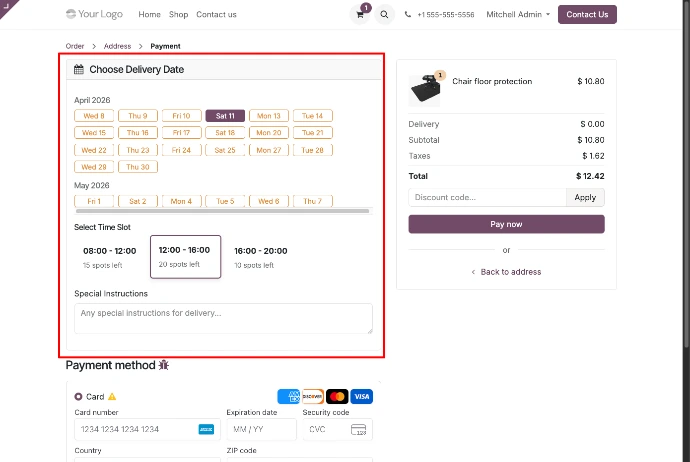Screen dimensions: 690x462
Task: Choose the 16:00 - 20:00 time slot
Action: [260, 257]
